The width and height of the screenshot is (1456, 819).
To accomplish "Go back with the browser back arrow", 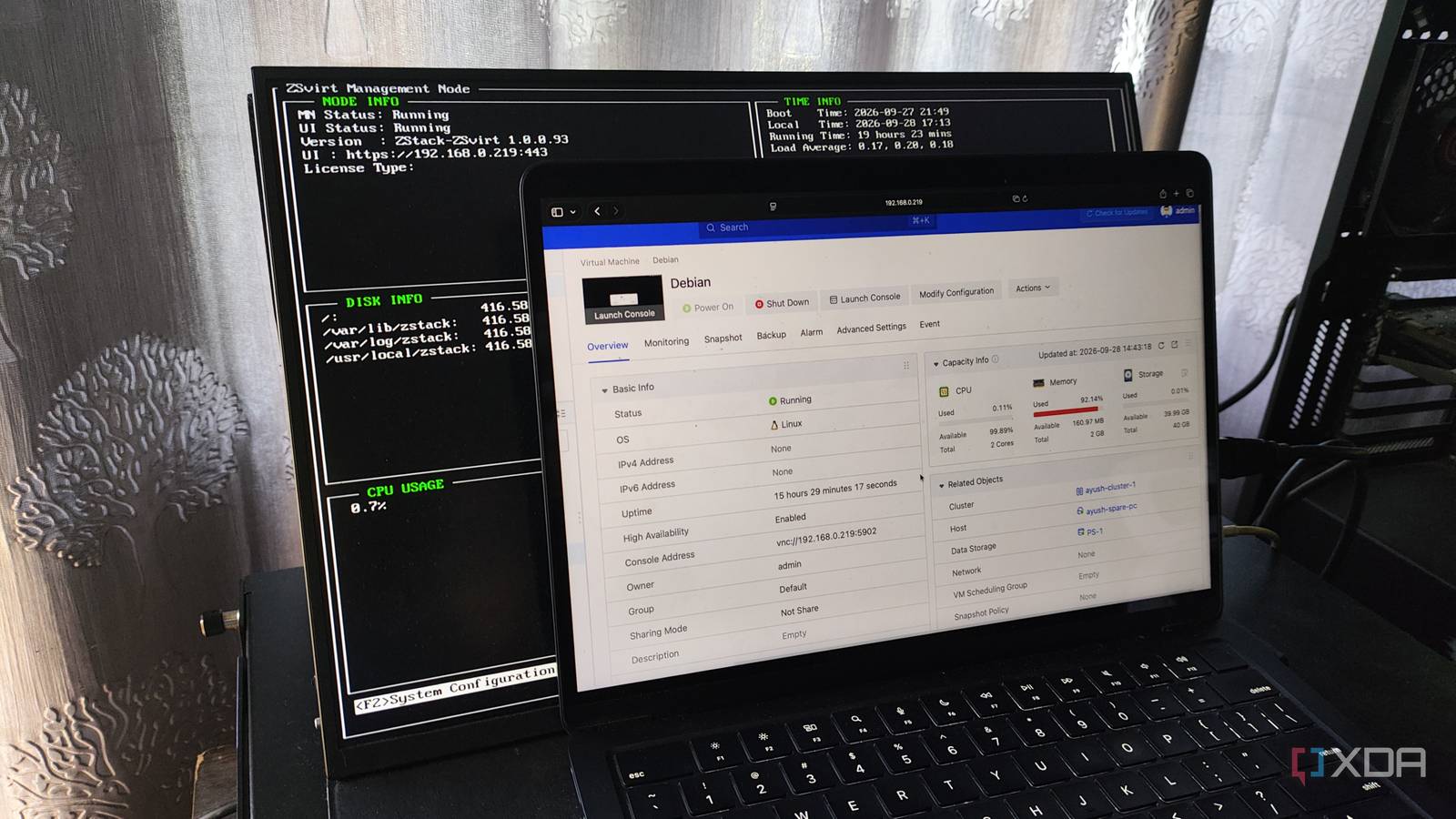I will click(597, 211).
